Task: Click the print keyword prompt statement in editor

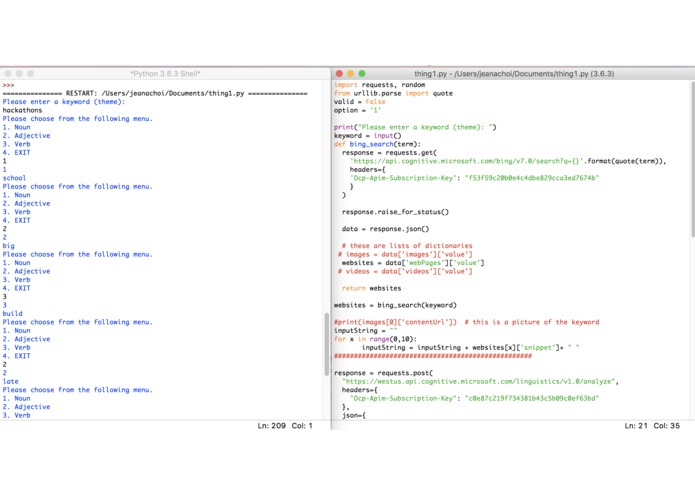Action: point(415,127)
